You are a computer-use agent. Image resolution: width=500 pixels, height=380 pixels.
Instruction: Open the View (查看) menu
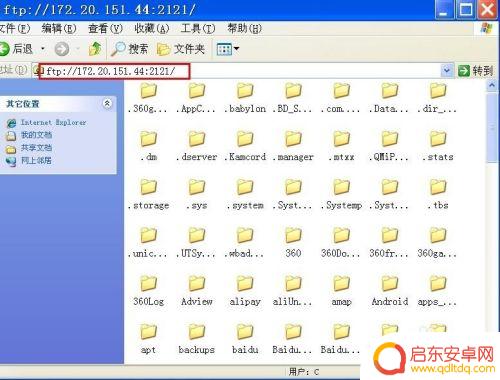tap(105, 29)
